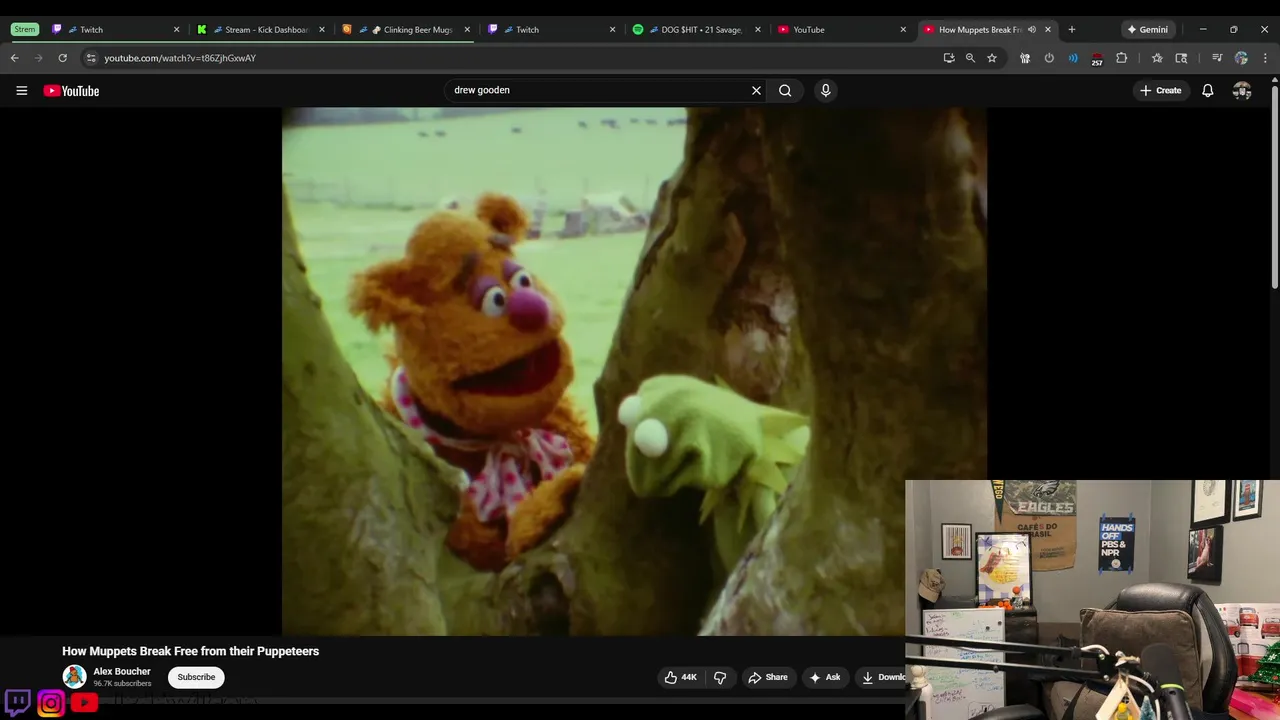Open the YouTube hamburger guide menu
1280x720 pixels.
pyautogui.click(x=21, y=90)
